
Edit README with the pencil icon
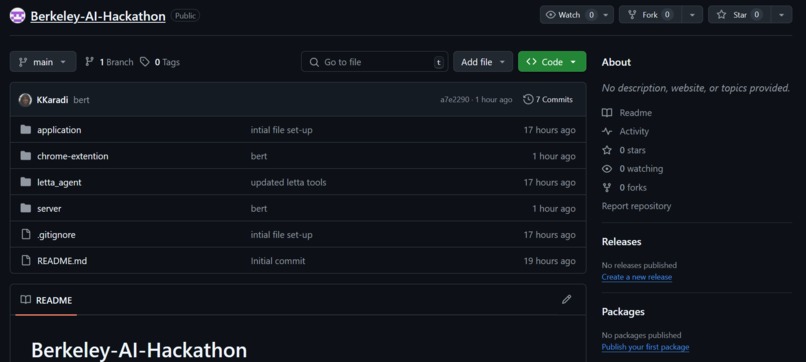point(566,299)
